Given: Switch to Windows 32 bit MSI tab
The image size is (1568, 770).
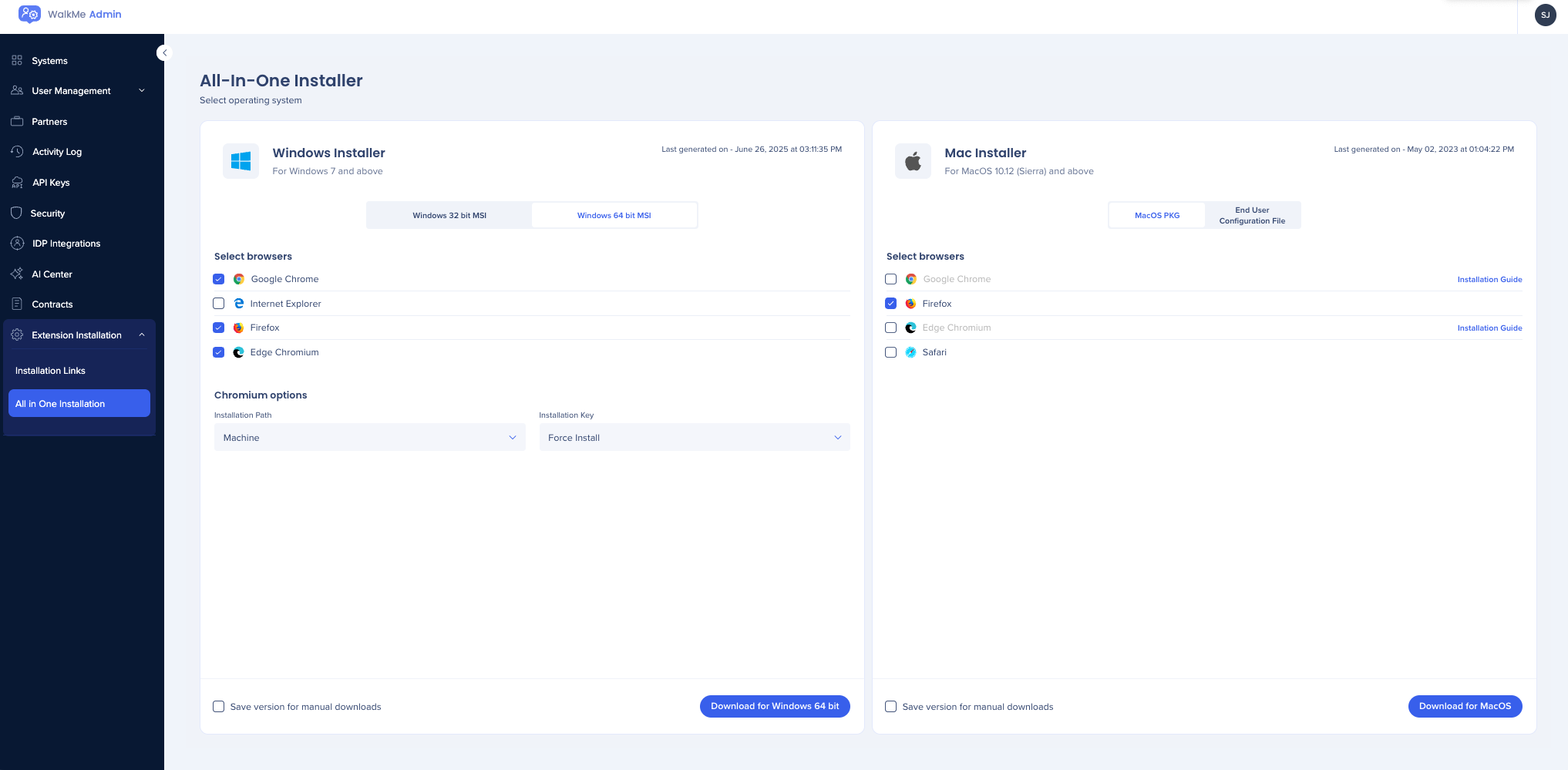Looking at the screenshot, I should pyautogui.click(x=449, y=216).
